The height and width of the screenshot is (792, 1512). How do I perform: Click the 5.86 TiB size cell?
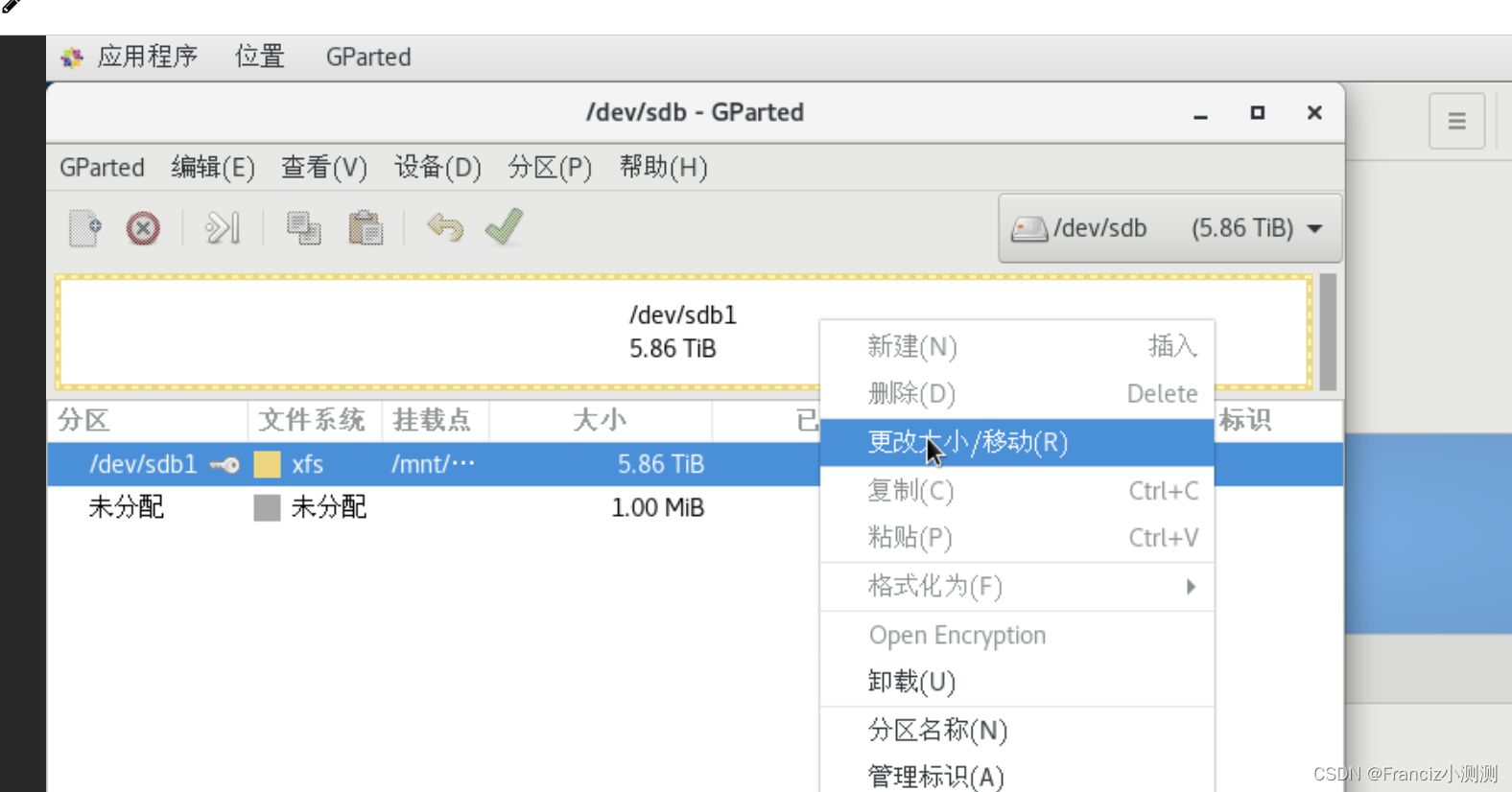point(661,464)
